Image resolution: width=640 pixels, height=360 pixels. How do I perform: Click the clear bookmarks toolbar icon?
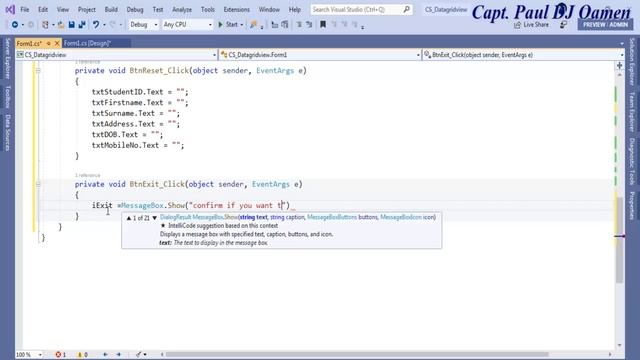[355, 25]
